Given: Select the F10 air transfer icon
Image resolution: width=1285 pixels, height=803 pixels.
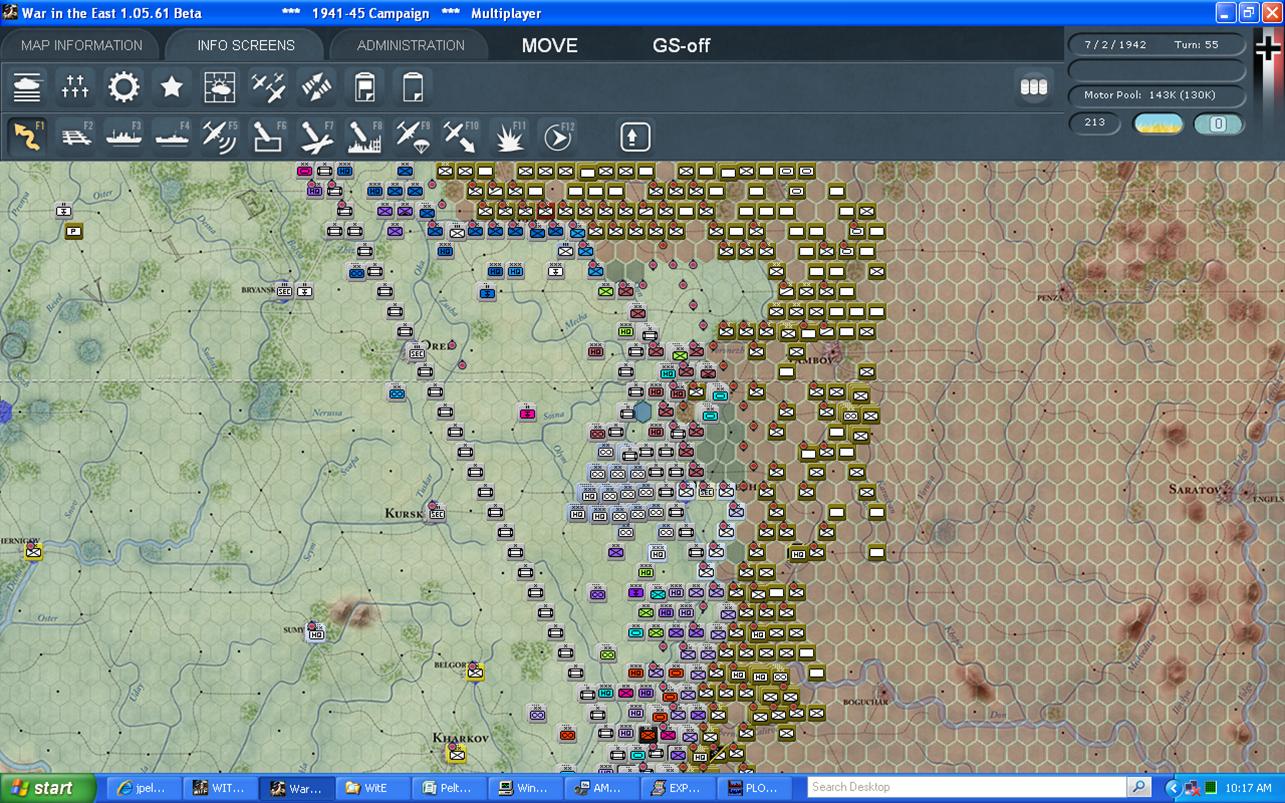Looking at the screenshot, I should tap(460, 136).
